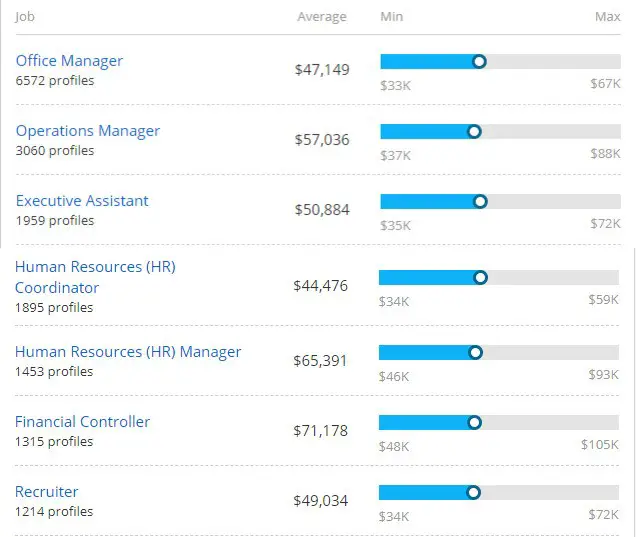Click the Max column header
The height and width of the screenshot is (537, 636).
[x=607, y=17]
